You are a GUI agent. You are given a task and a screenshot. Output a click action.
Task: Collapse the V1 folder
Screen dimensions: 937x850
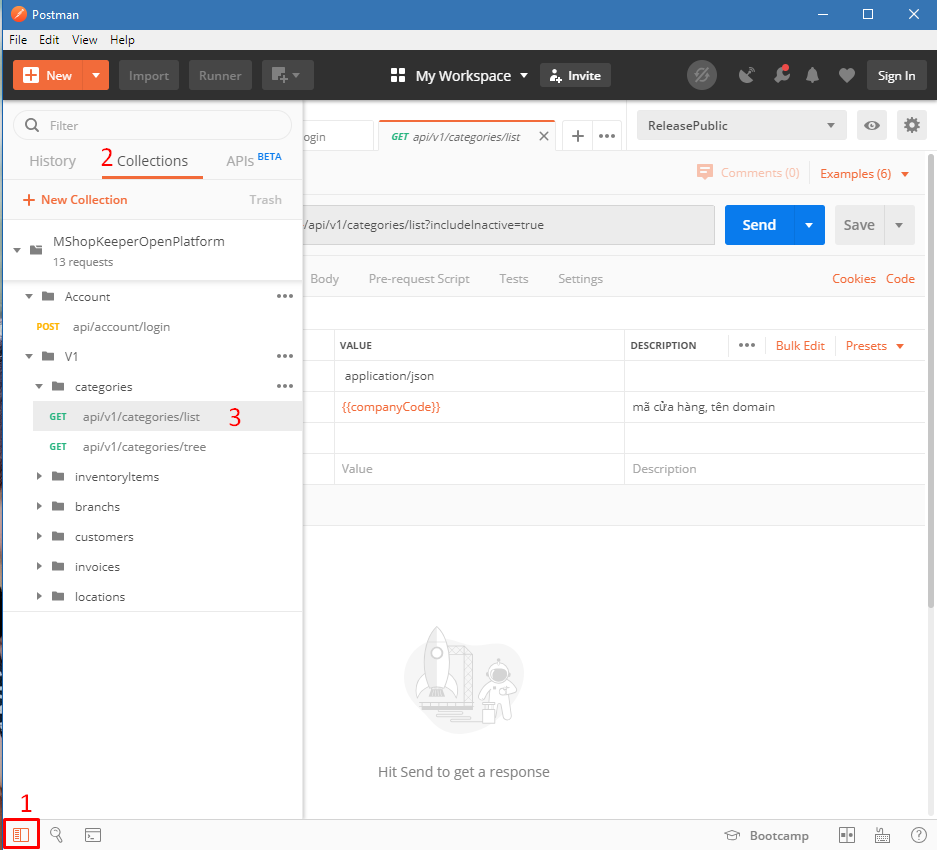pos(29,356)
